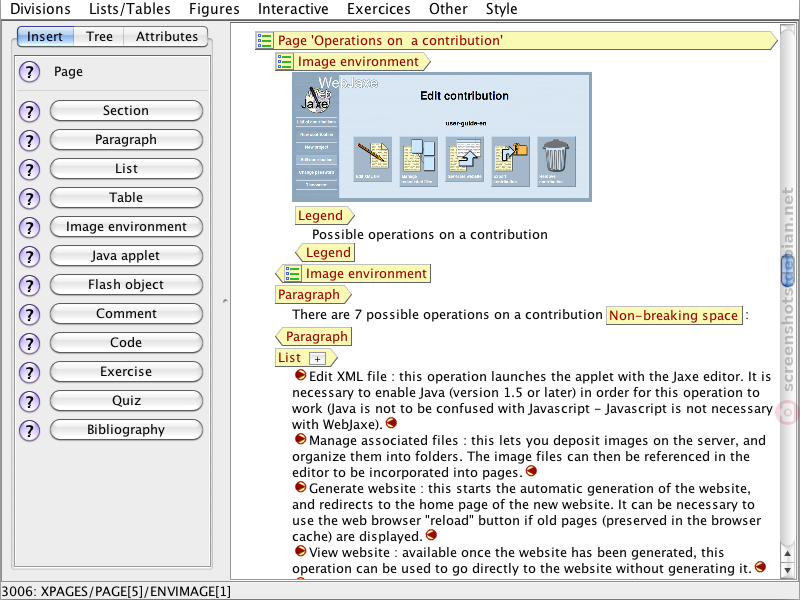Viewport: 800px width, 600px height.
Task: Click end marker after 'cache) are displayed.'
Action: click(x=431, y=535)
